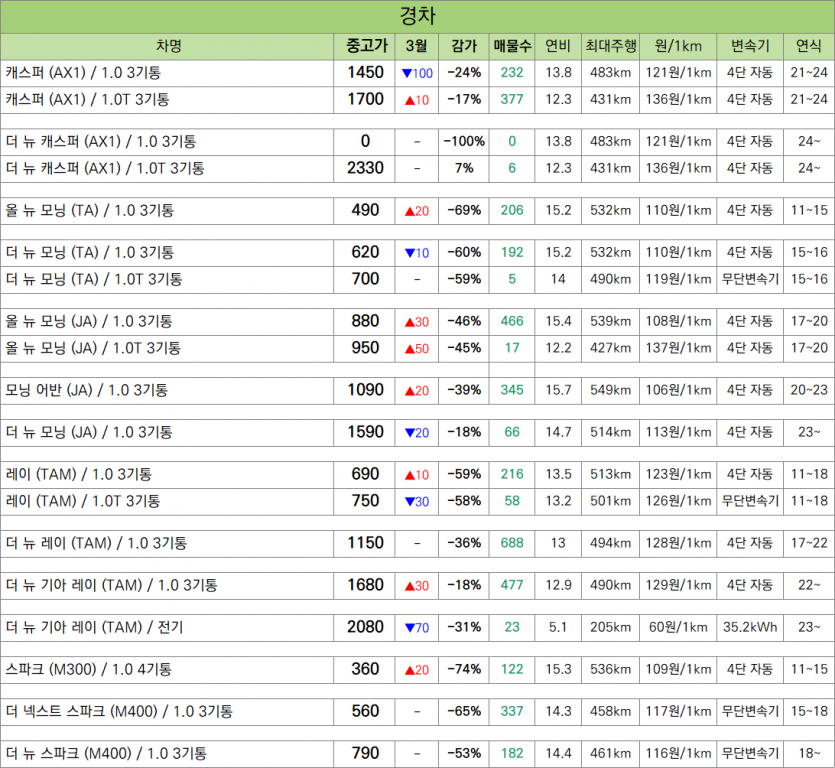Click 더 뉴 기아 레이 (TAM) / 1.0 3기통 name
Screen dimensions: 835x768
tap(111, 585)
